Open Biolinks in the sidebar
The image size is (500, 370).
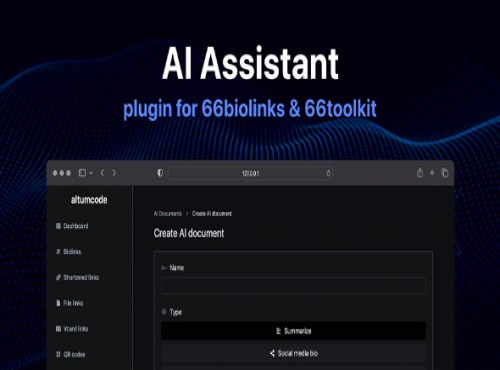[69, 252]
